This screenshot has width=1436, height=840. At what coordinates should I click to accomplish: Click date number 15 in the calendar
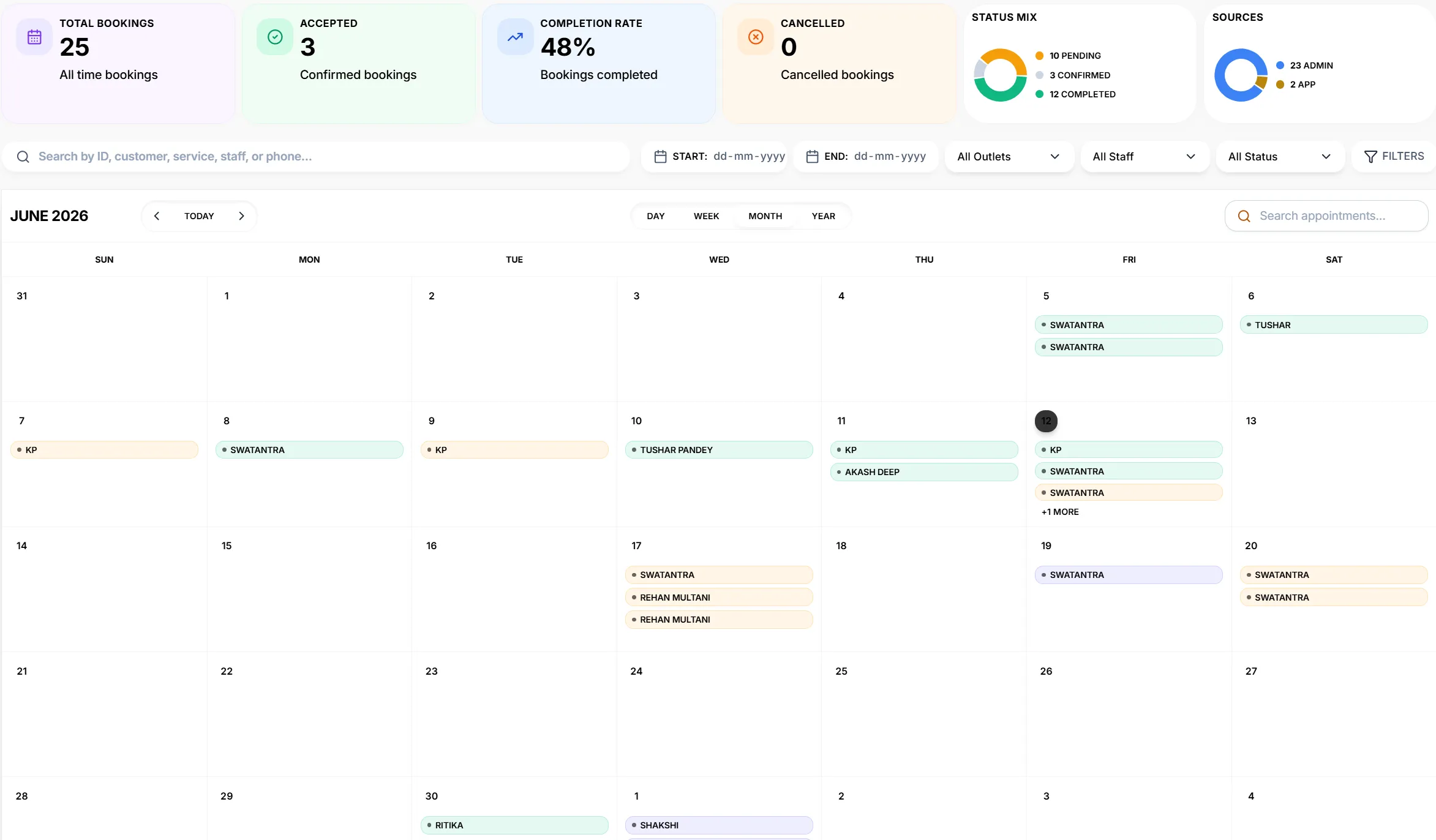pos(227,546)
